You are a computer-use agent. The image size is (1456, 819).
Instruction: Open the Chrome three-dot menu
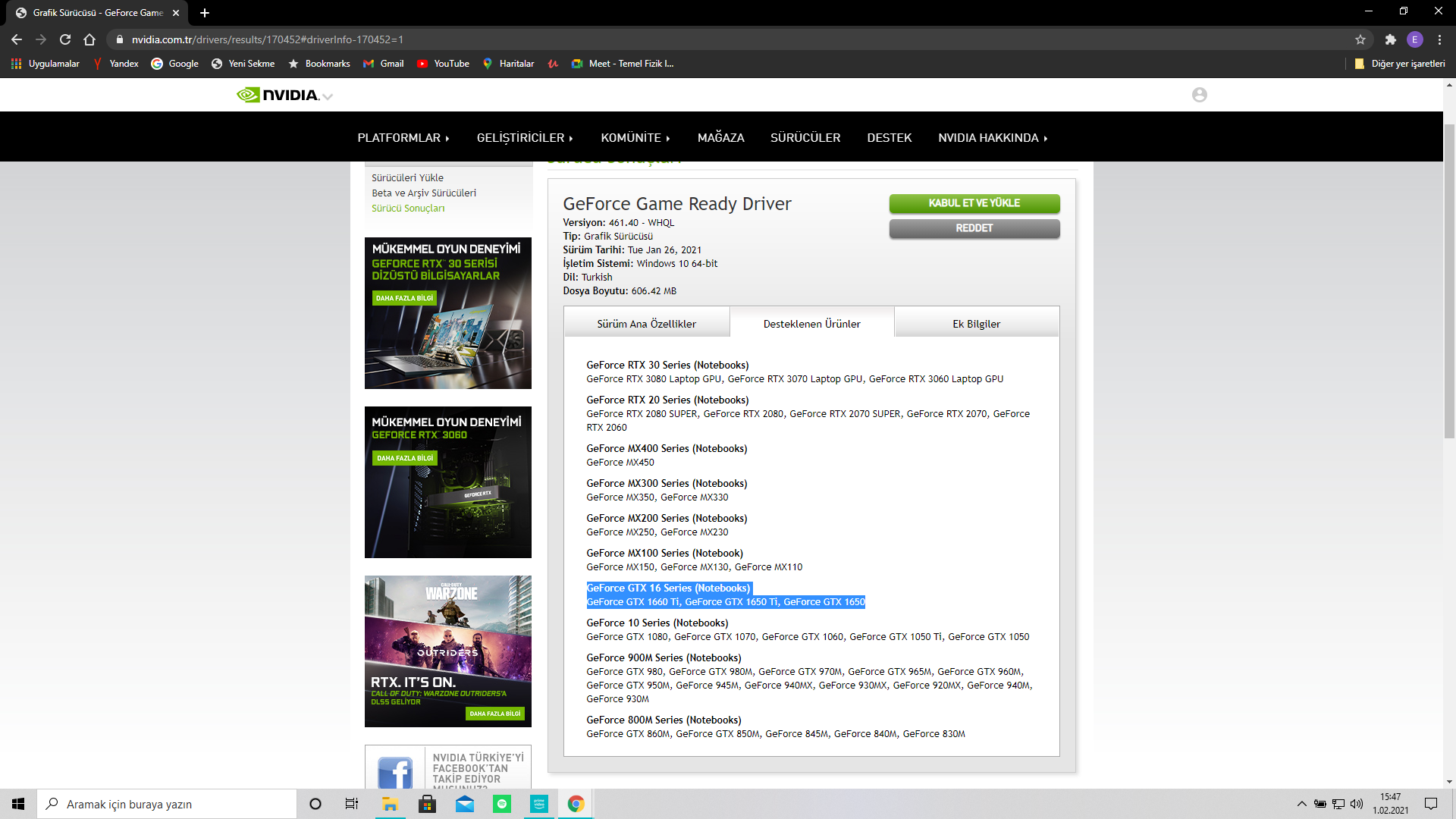click(1439, 39)
